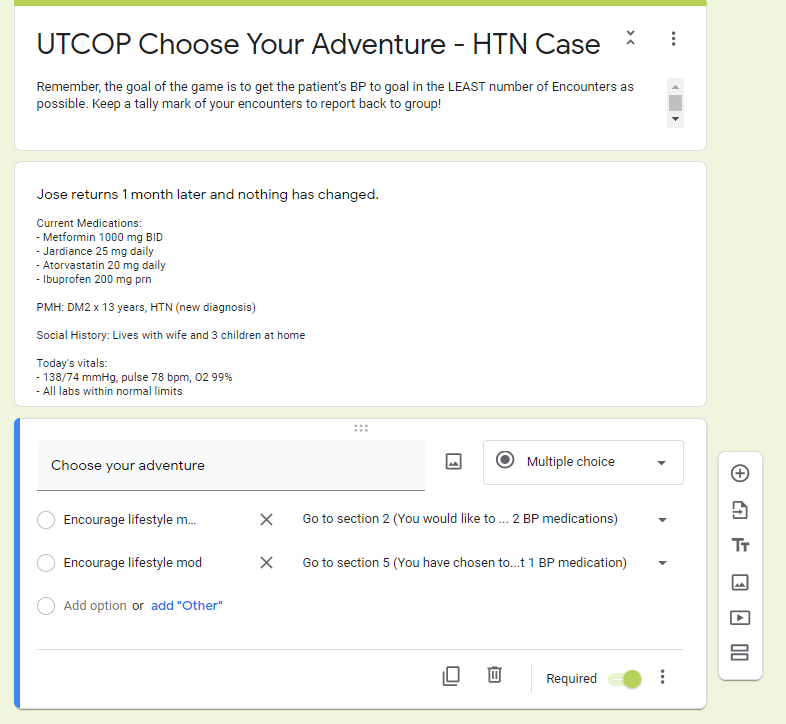Viewport: 786px width, 724px height.
Task: Add a video from the sidebar
Action: point(740,618)
